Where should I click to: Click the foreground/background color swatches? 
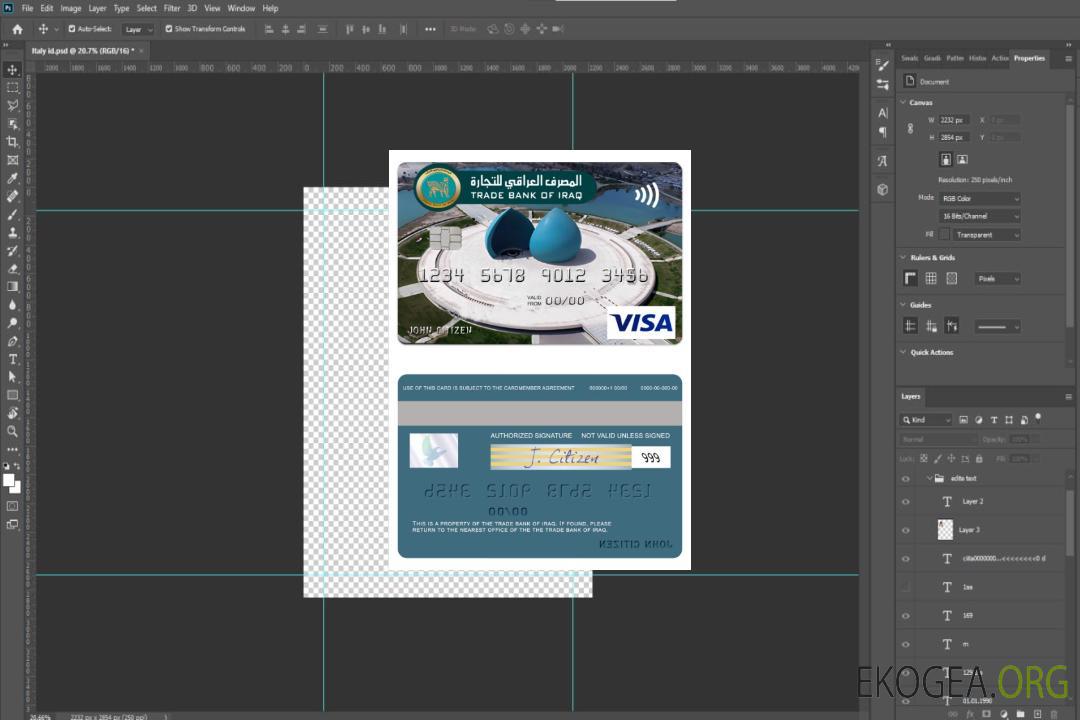(x=12, y=484)
